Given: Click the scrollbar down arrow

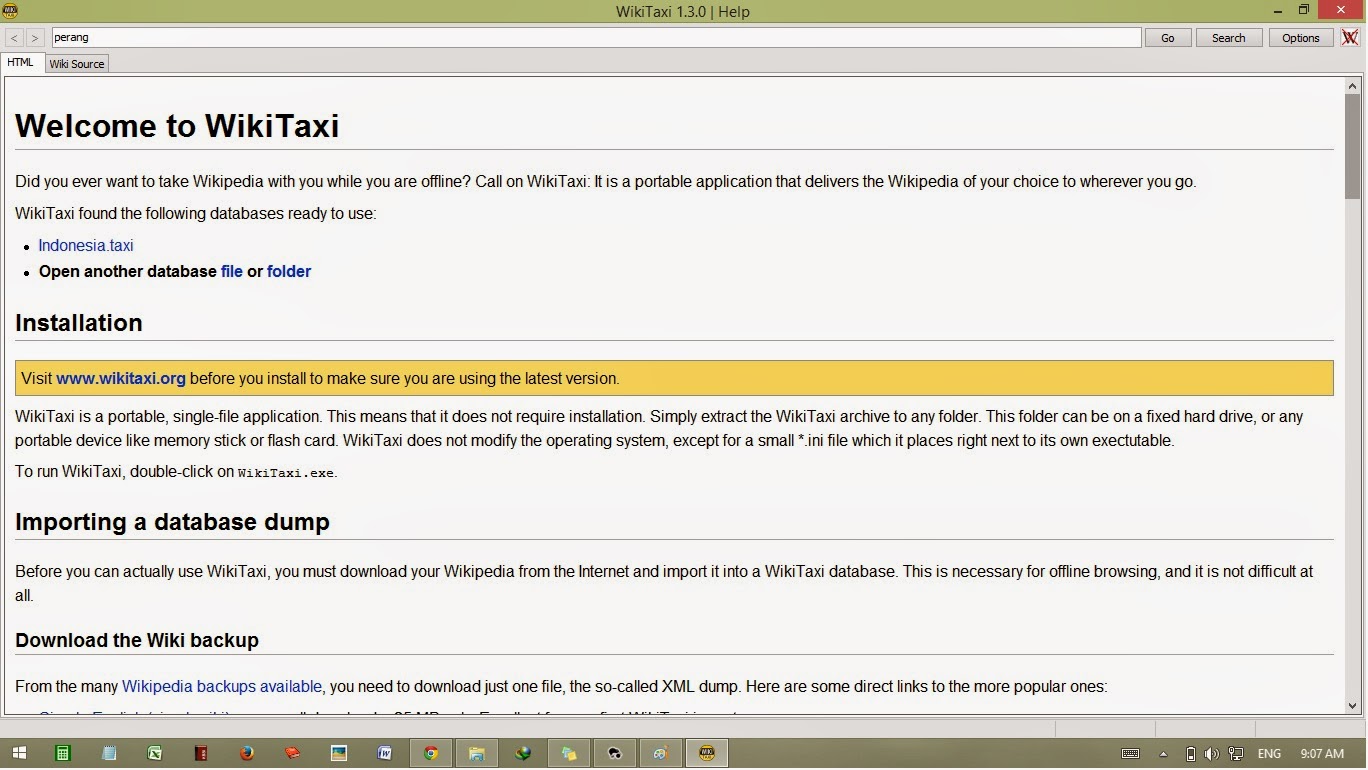Looking at the screenshot, I should pos(1353,706).
